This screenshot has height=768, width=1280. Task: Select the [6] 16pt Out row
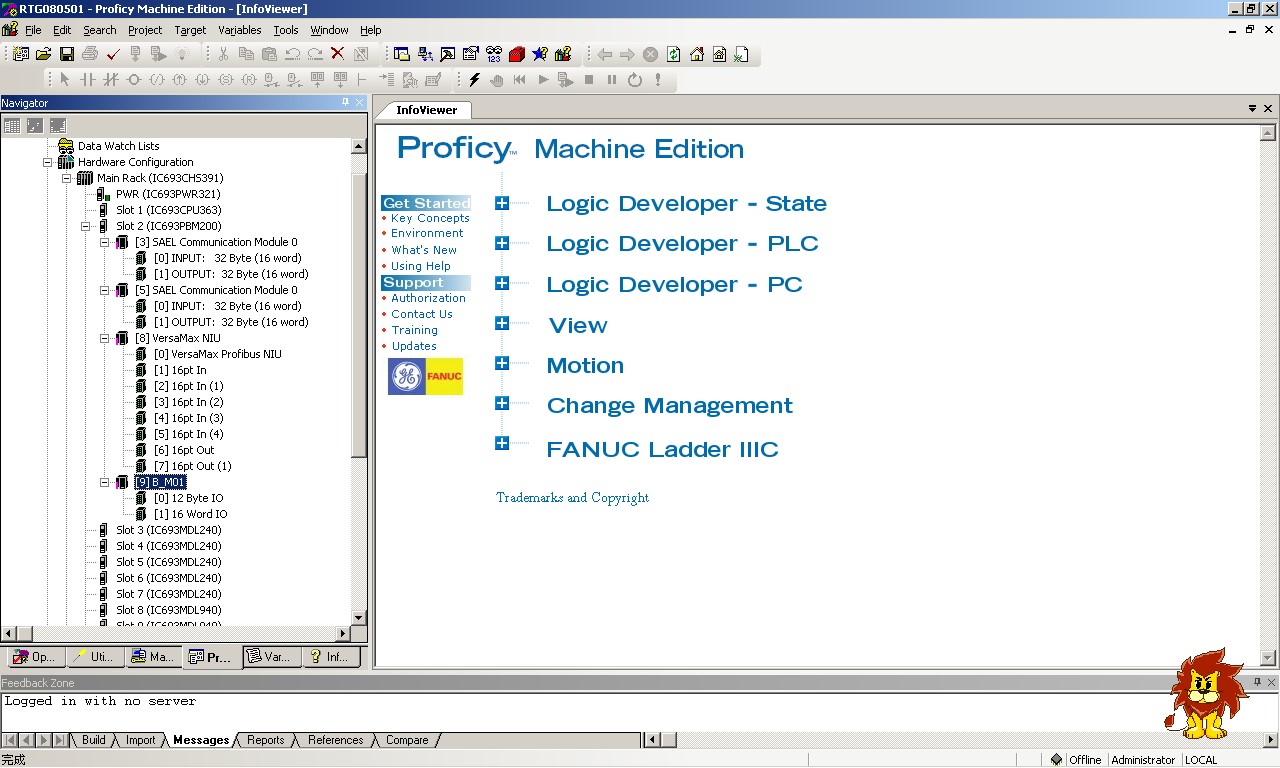184,450
